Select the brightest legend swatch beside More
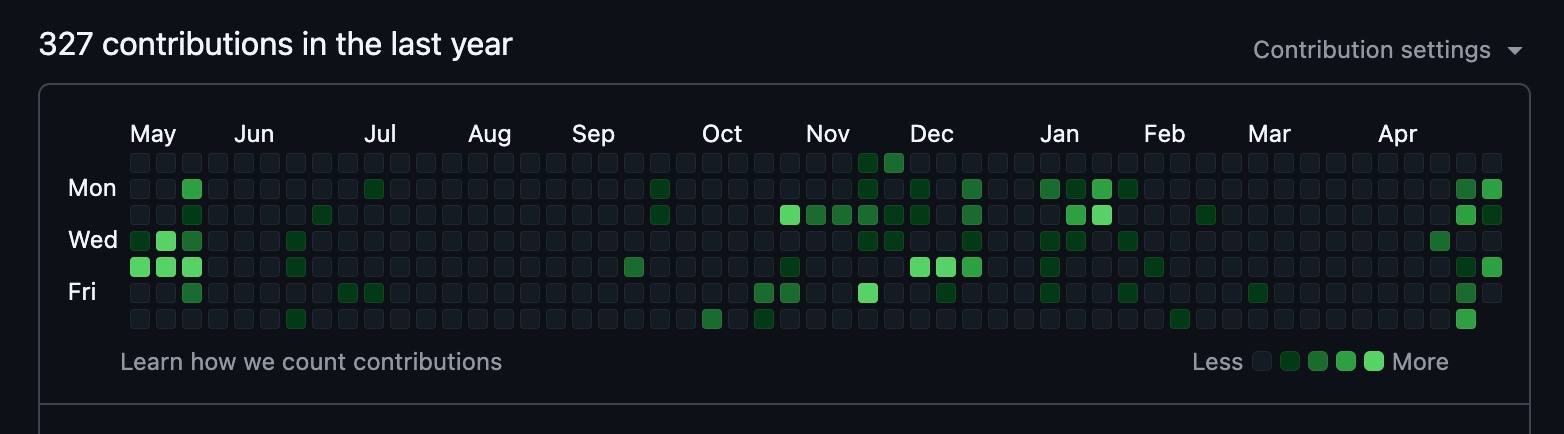 [x=1374, y=362]
